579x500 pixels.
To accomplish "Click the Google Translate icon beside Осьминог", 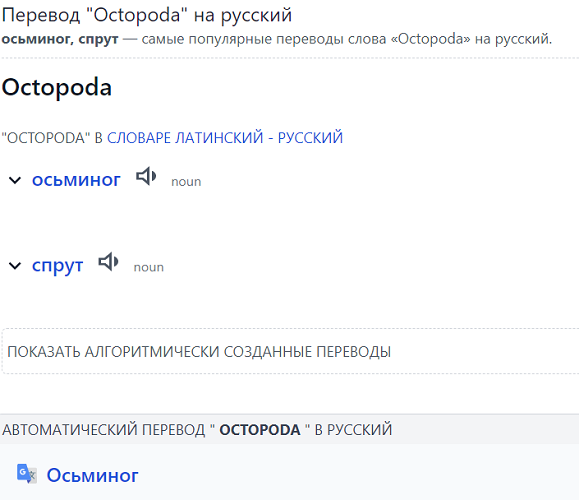I will click(27, 473).
